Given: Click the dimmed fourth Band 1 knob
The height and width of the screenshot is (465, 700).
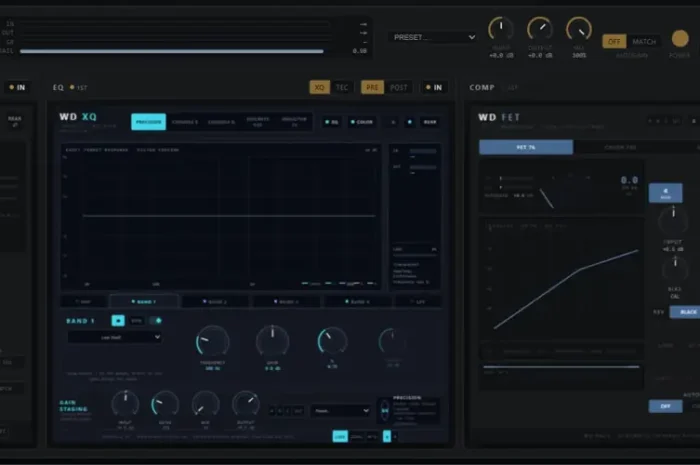Looking at the screenshot, I should (392, 341).
